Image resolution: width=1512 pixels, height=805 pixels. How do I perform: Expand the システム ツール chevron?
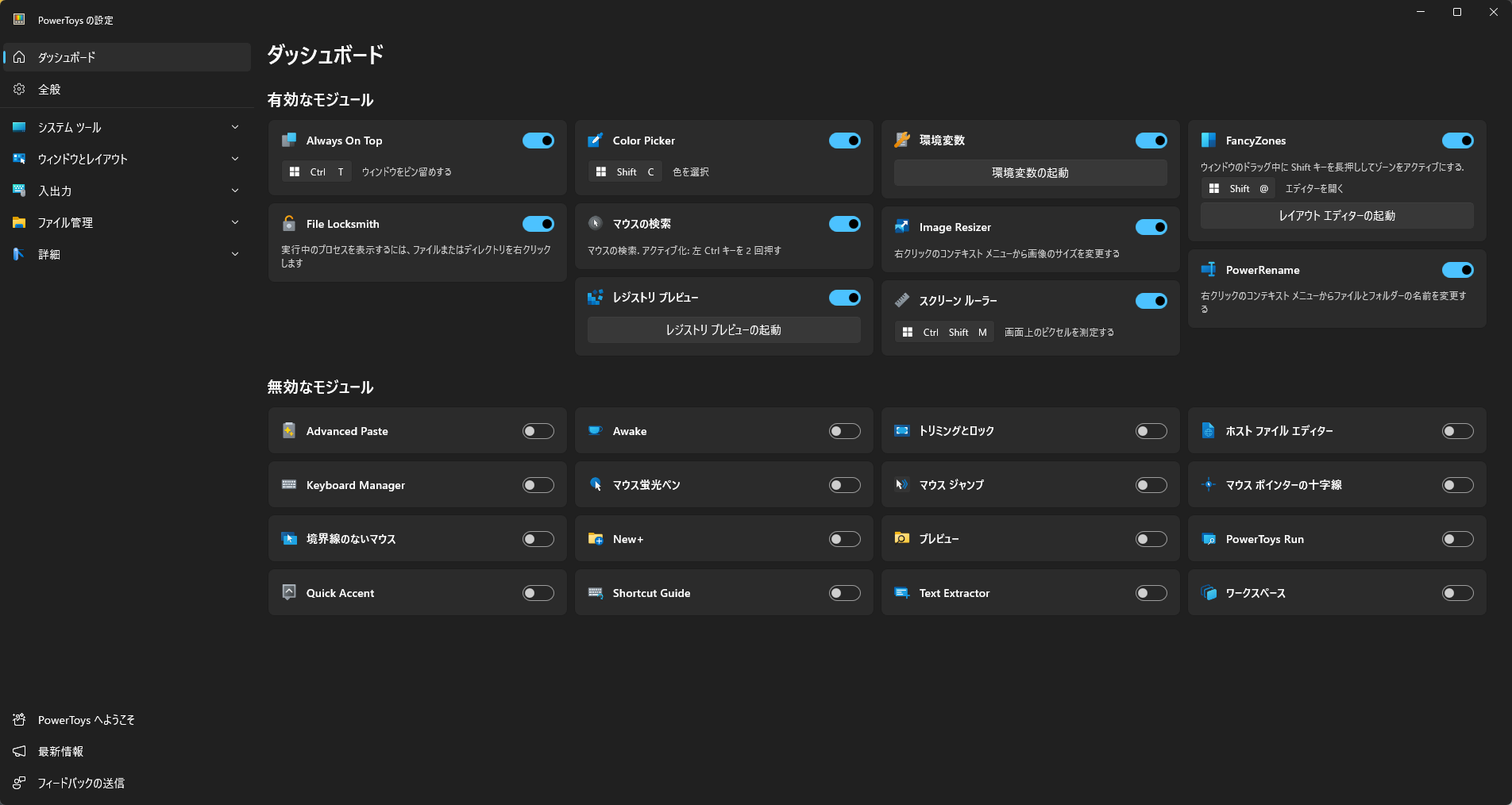pyautogui.click(x=235, y=127)
